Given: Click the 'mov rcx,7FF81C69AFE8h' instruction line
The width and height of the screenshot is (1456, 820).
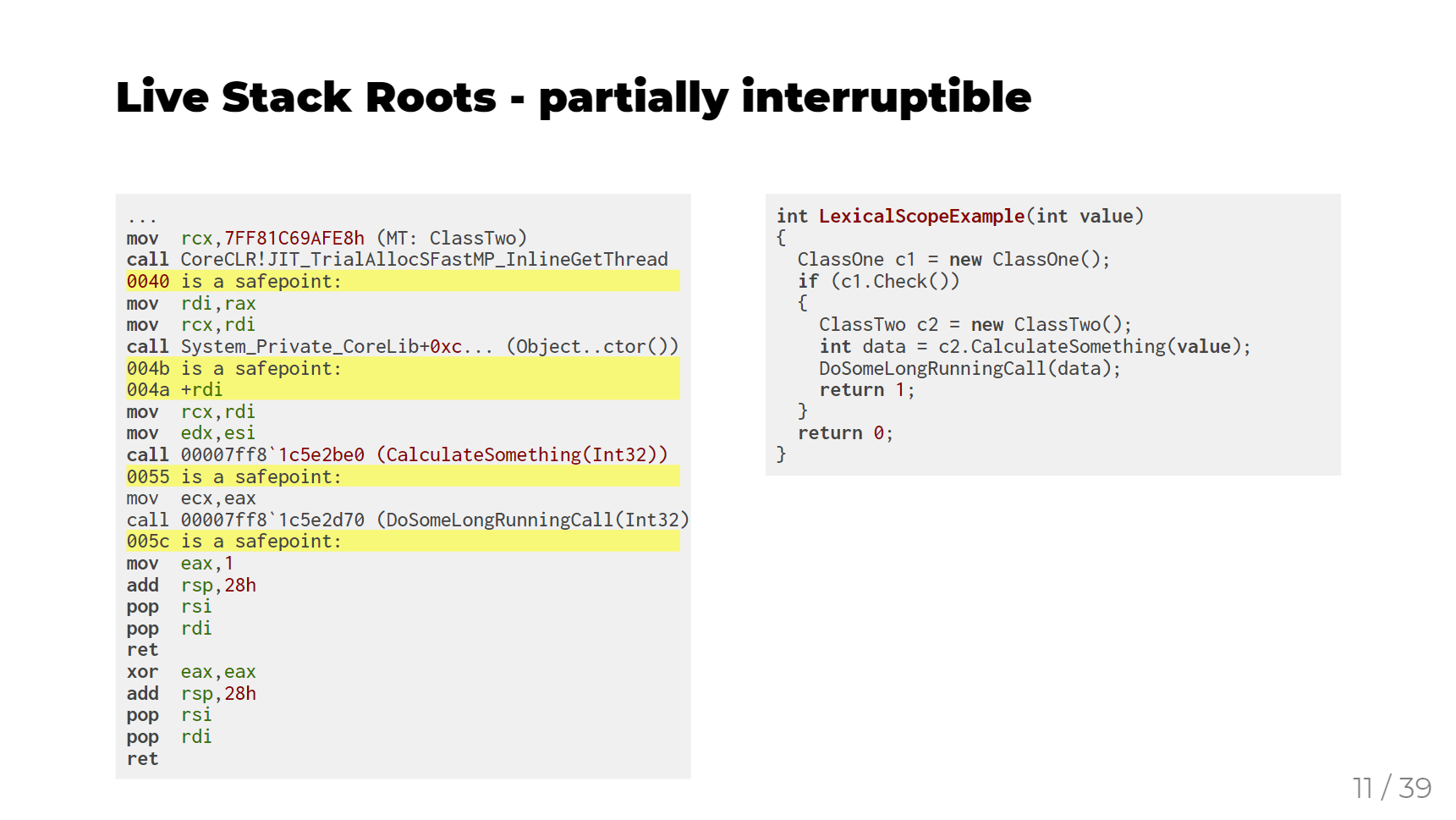Looking at the screenshot, I should pyautogui.click(x=327, y=238).
